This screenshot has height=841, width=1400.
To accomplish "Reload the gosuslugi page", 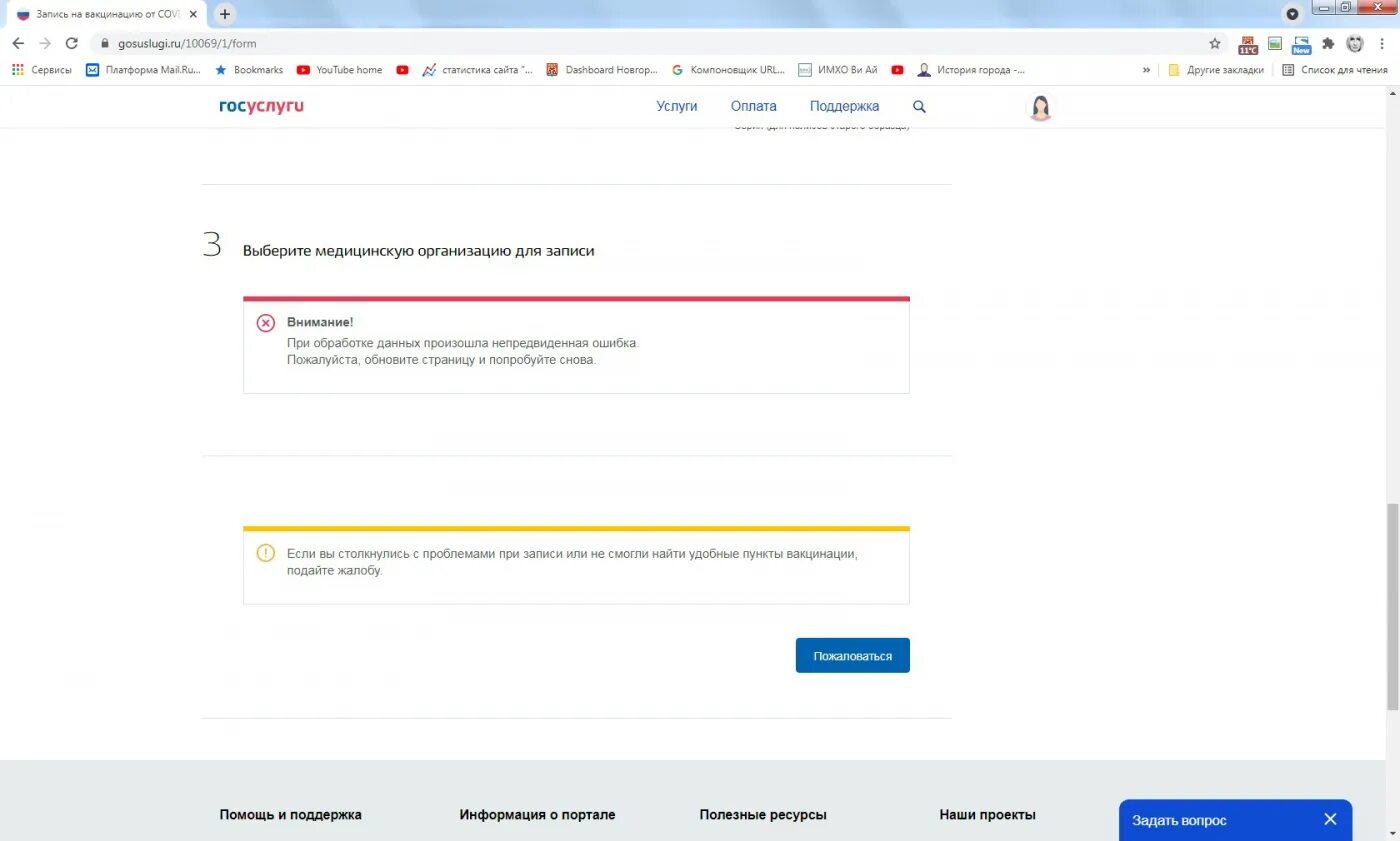I will (x=72, y=43).
